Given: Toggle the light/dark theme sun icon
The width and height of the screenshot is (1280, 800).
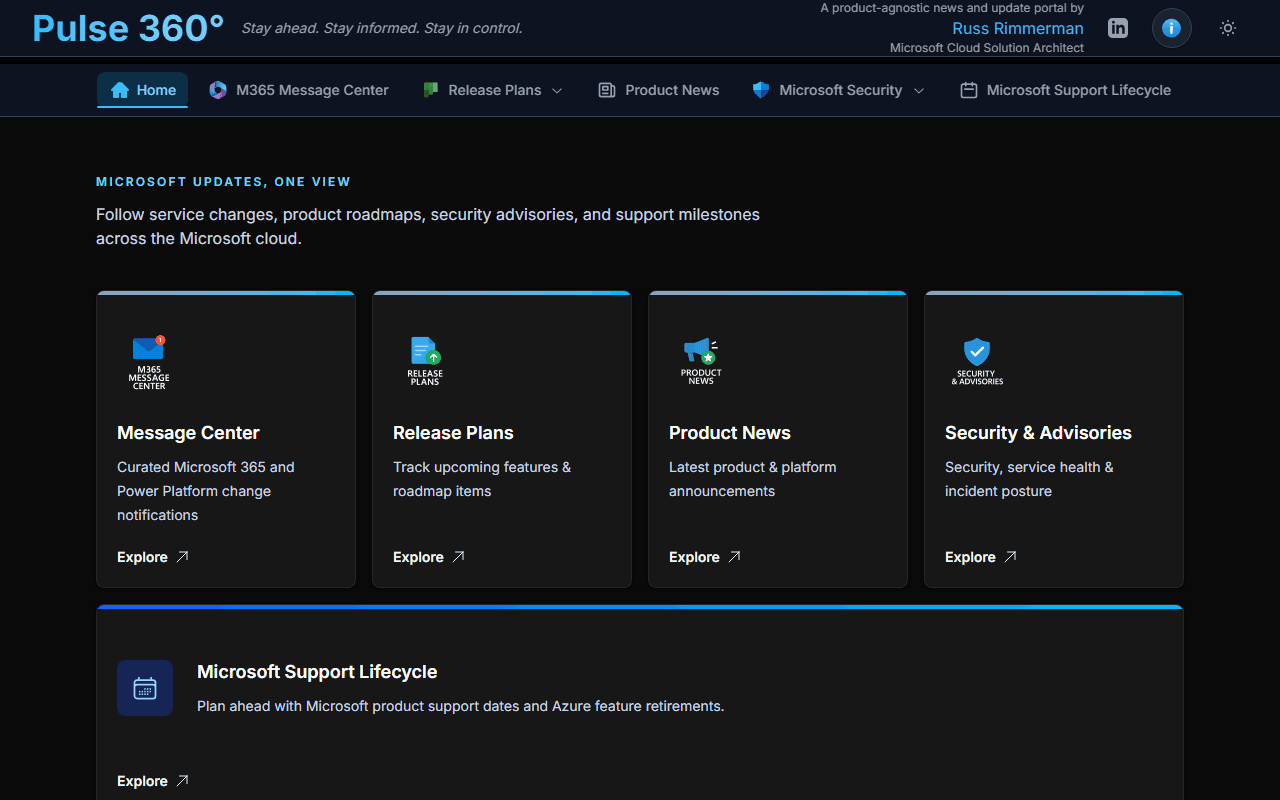Looking at the screenshot, I should click(x=1228, y=28).
